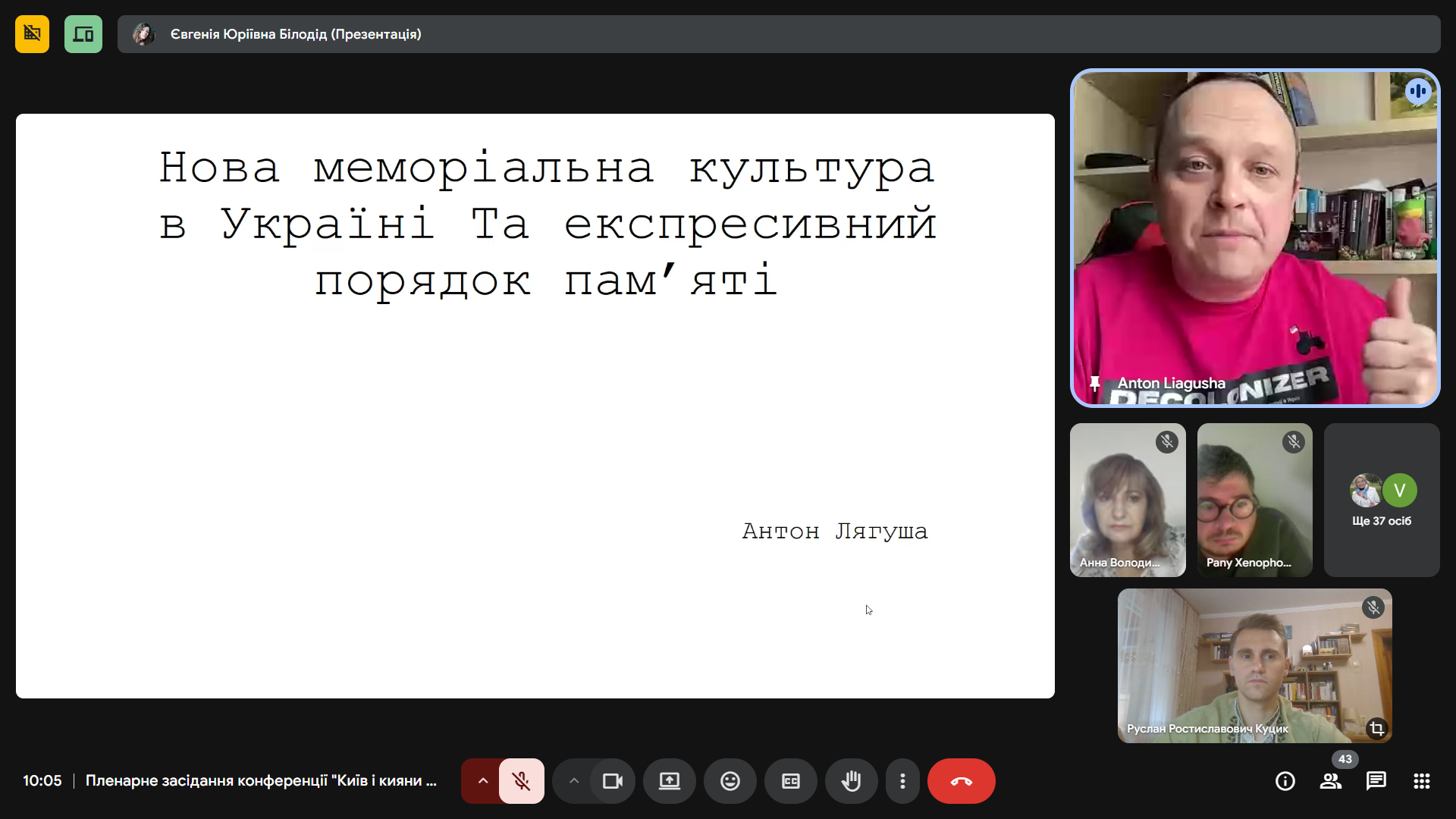Click the green screen layout icon
This screenshot has height=819, width=1456.
click(83, 34)
